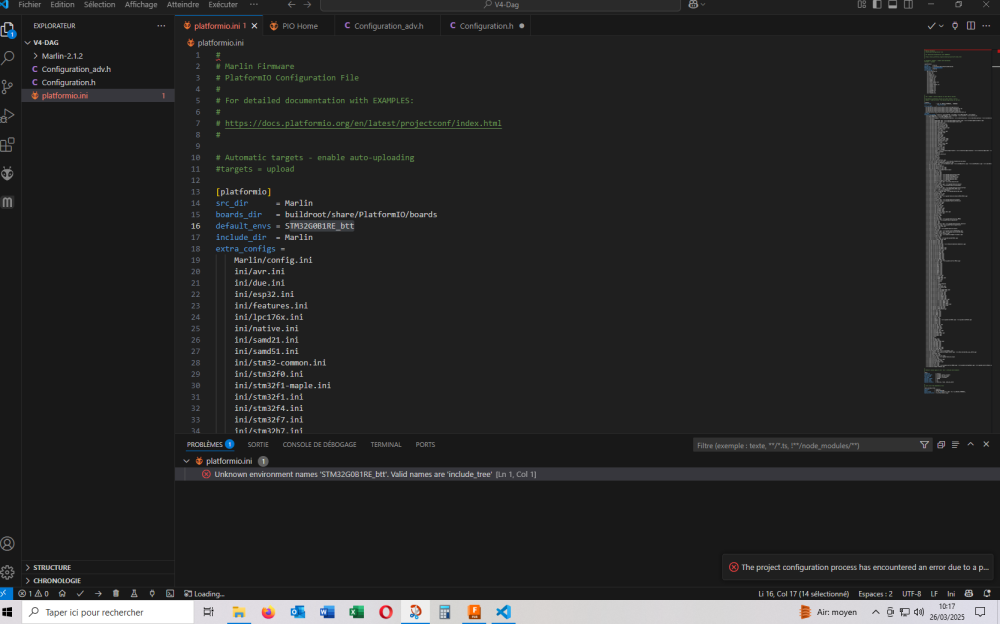
Task: Click the PlatformIO Serial Monitor plug icon
Action: click(152, 593)
